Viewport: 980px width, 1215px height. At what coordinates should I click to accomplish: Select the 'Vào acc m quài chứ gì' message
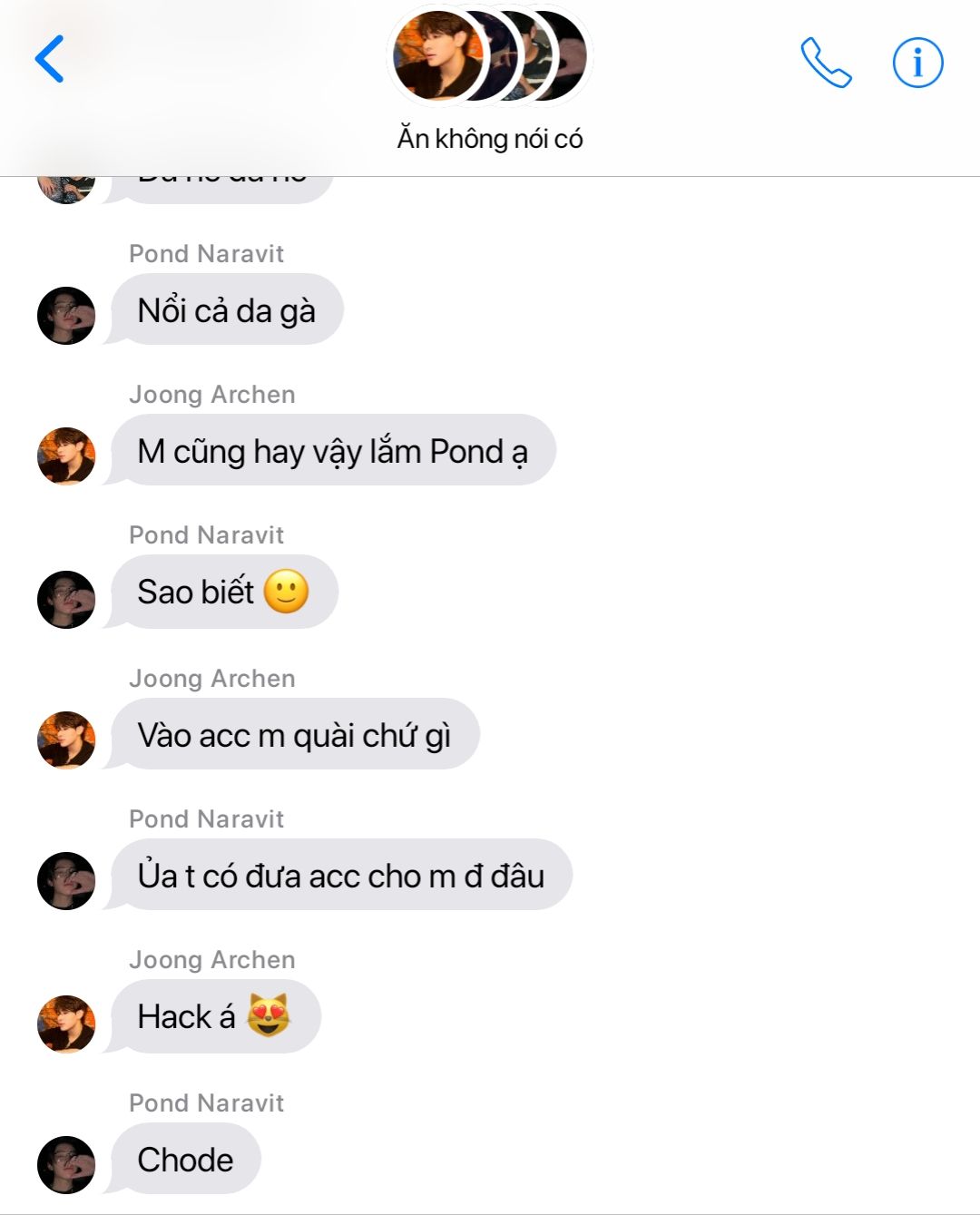[x=294, y=735]
